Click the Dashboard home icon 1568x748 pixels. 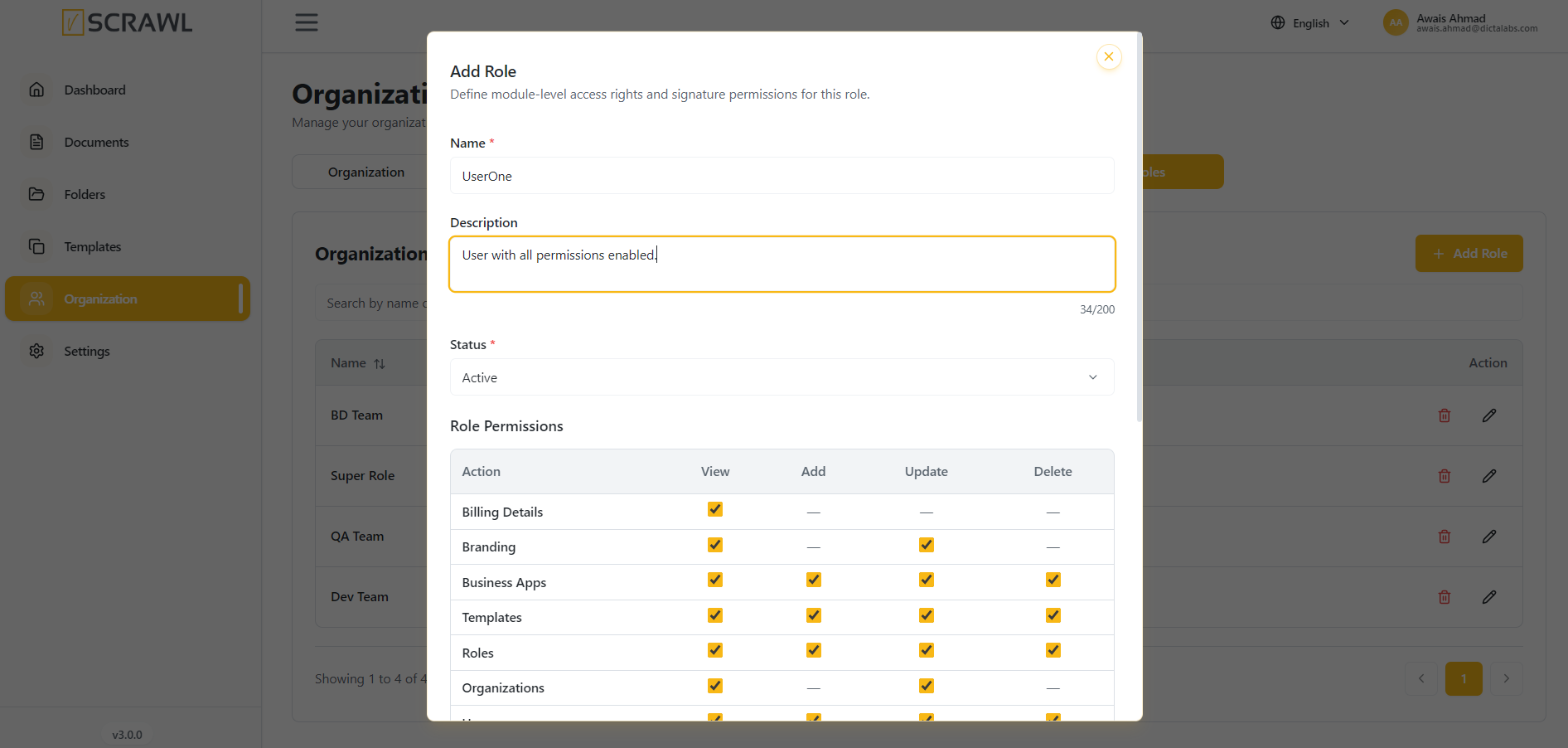click(x=36, y=90)
